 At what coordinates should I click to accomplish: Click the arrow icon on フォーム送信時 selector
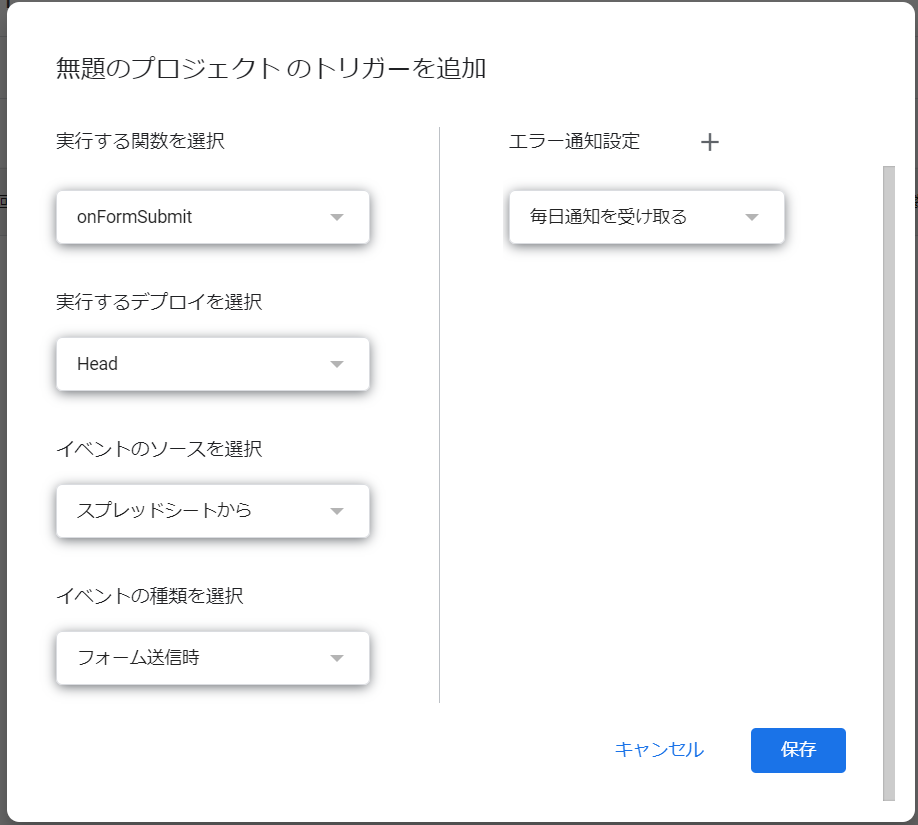click(x=339, y=657)
